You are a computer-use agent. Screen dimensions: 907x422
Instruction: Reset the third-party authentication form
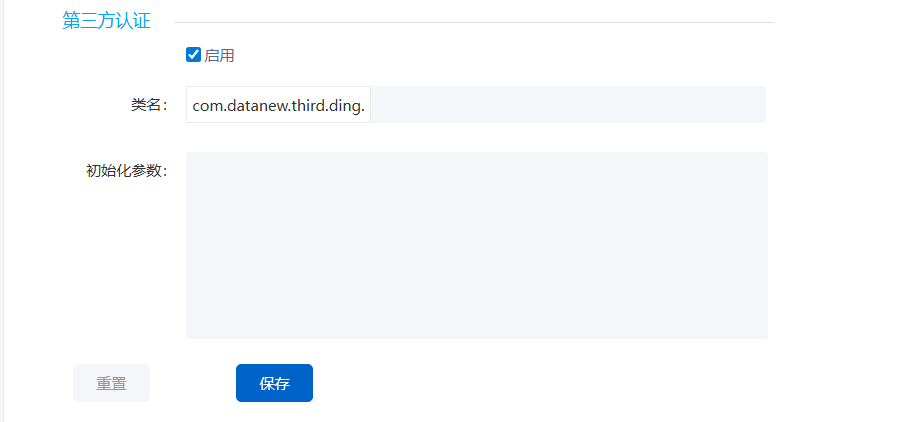pyautogui.click(x=111, y=383)
